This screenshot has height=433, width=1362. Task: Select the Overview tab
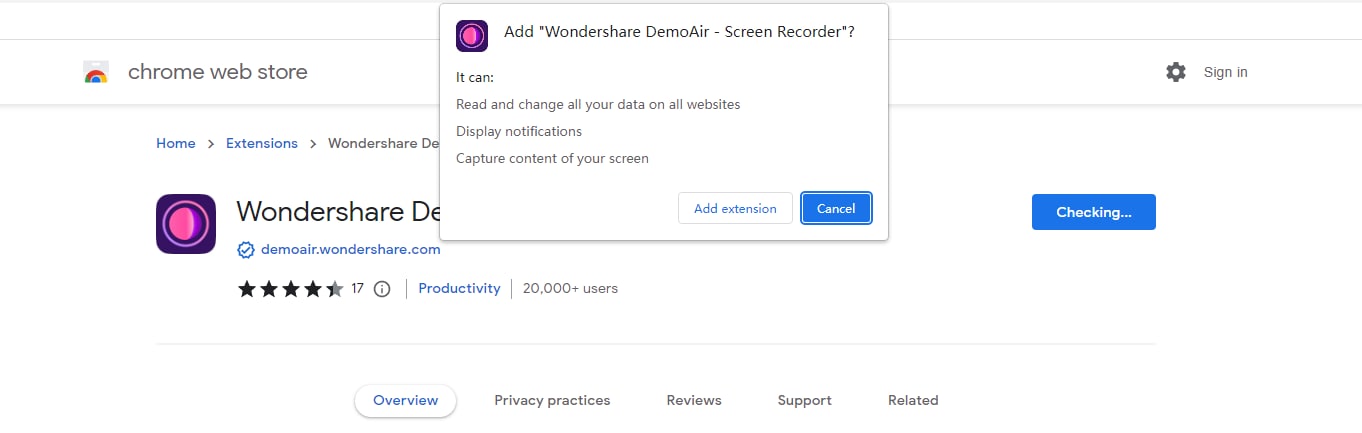pyautogui.click(x=405, y=400)
